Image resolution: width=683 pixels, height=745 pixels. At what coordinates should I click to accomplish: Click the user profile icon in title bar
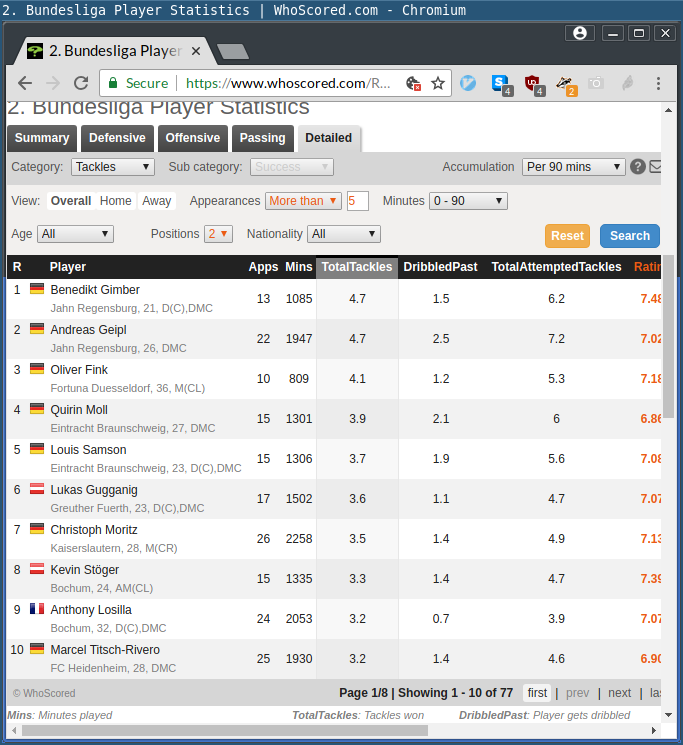pos(579,33)
